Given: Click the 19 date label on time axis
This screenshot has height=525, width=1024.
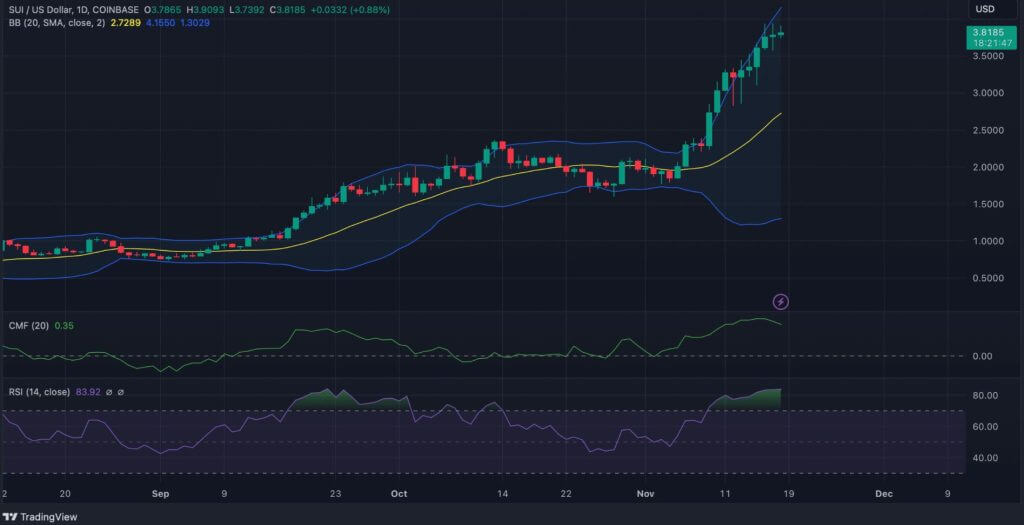Looking at the screenshot, I should coord(788,494).
